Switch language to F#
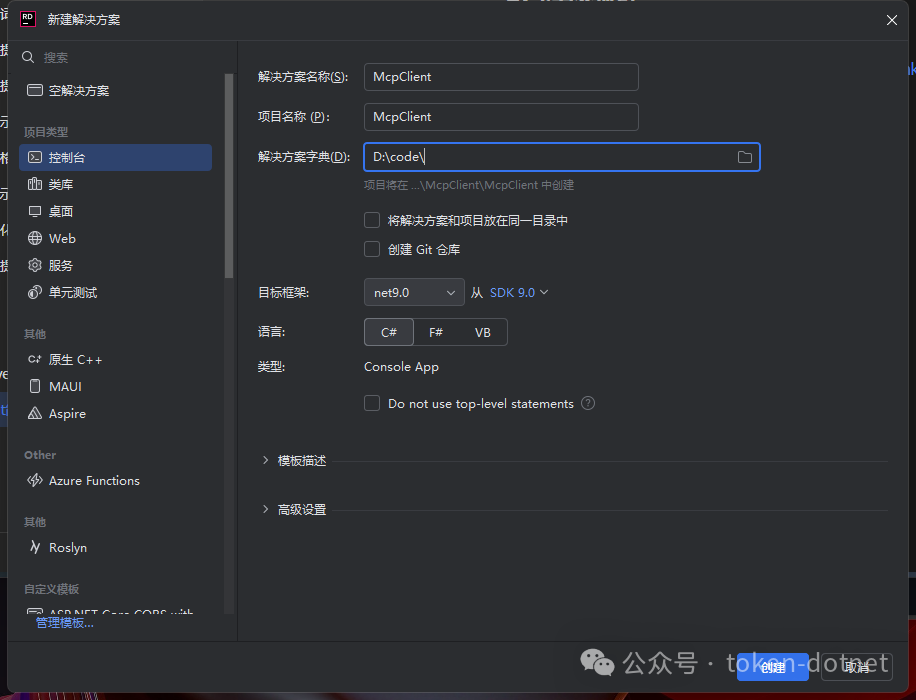This screenshot has height=700, width=916. coord(435,331)
